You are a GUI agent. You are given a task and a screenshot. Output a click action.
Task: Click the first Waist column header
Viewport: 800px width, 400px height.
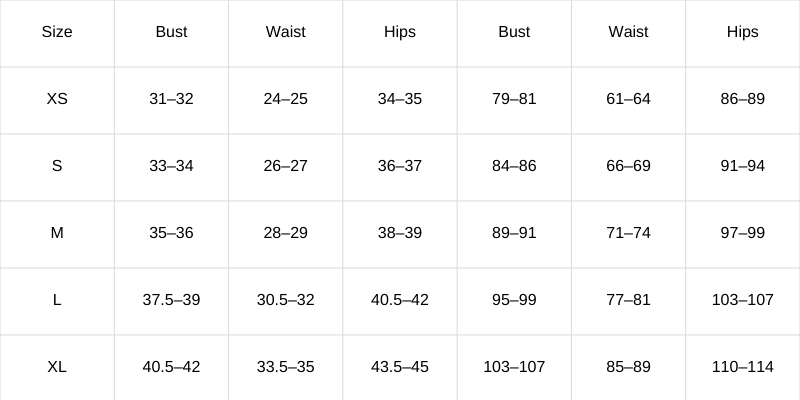click(286, 32)
